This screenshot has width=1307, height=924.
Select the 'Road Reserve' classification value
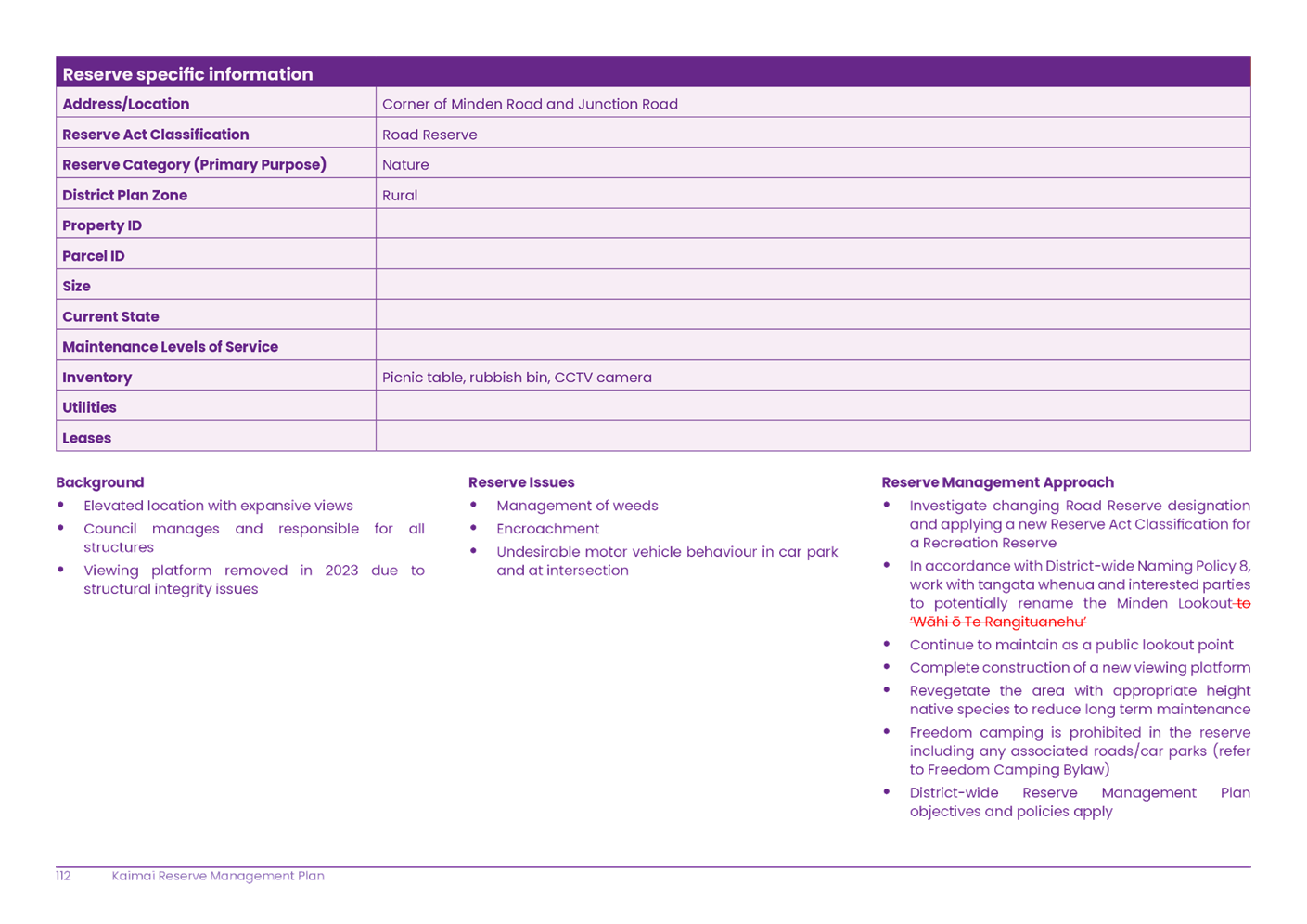(x=429, y=135)
